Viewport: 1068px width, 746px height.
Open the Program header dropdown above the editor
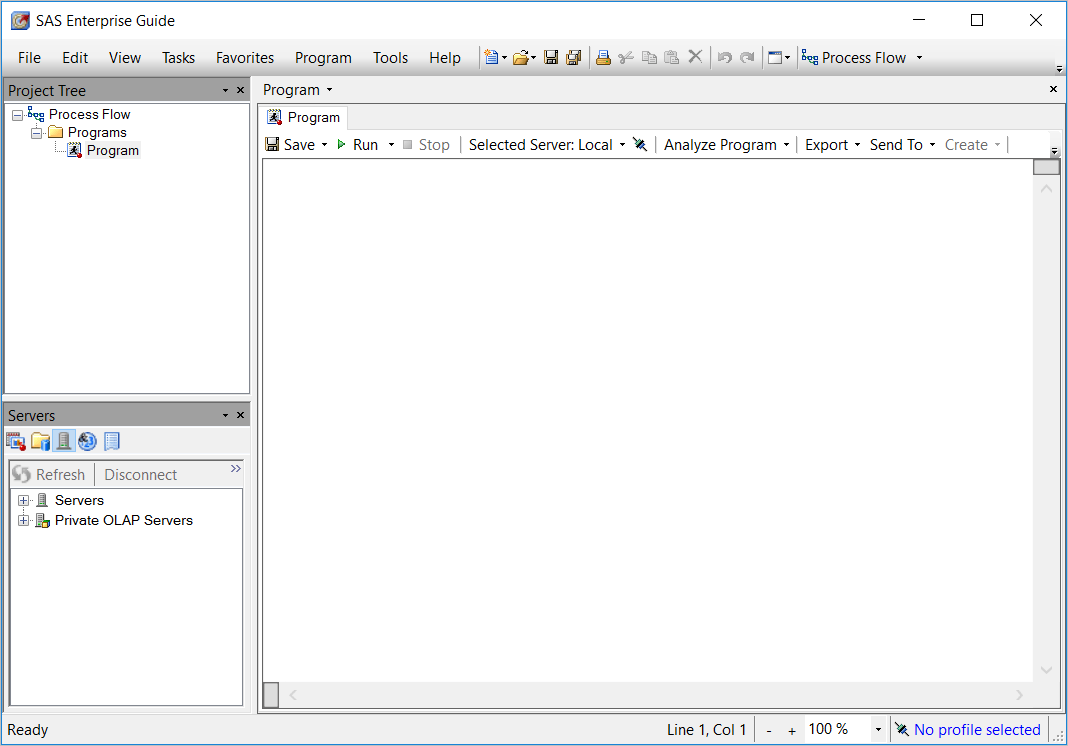pos(330,90)
